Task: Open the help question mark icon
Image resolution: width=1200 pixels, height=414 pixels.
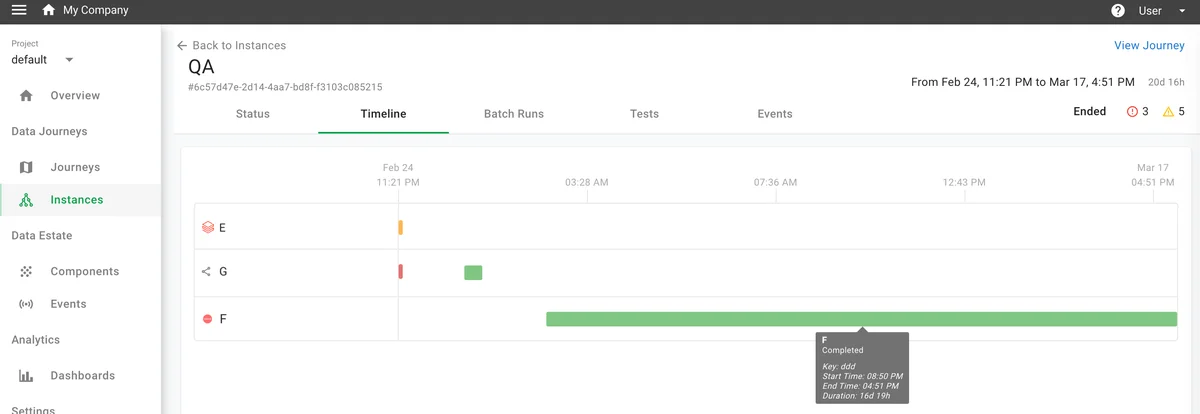Action: coord(1118,11)
